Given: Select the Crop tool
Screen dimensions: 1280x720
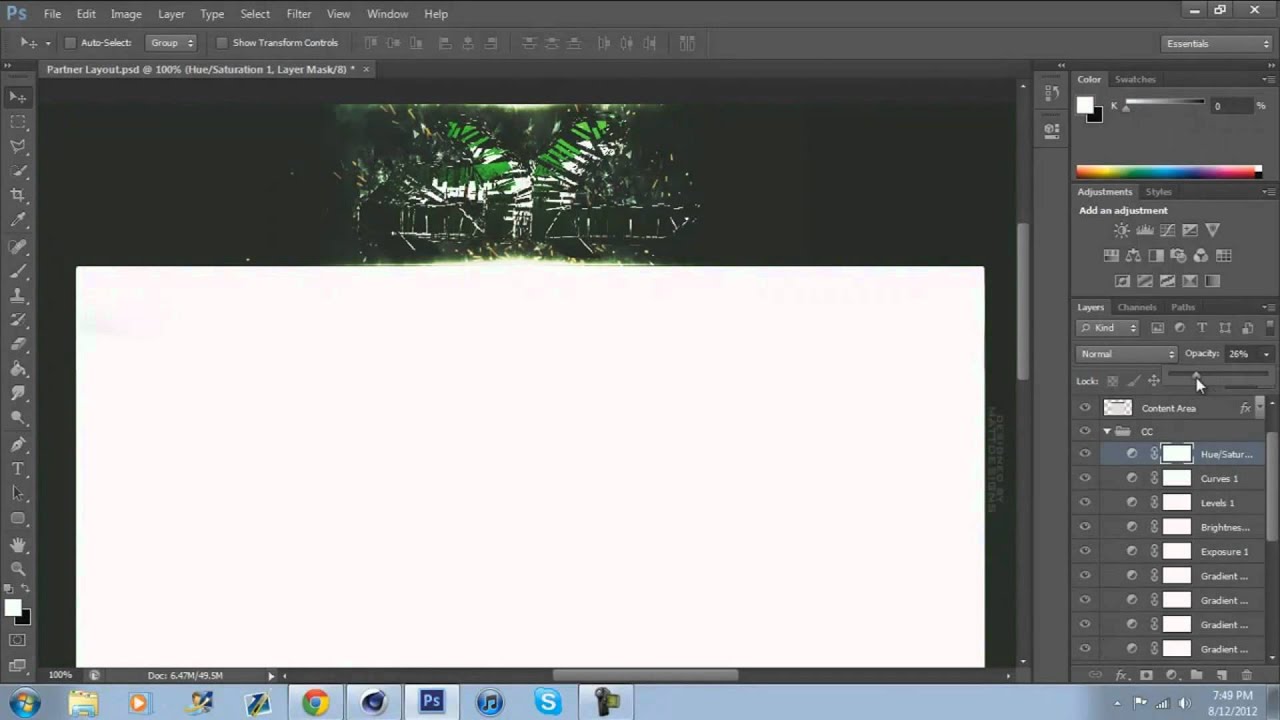Looking at the screenshot, I should coord(18,195).
